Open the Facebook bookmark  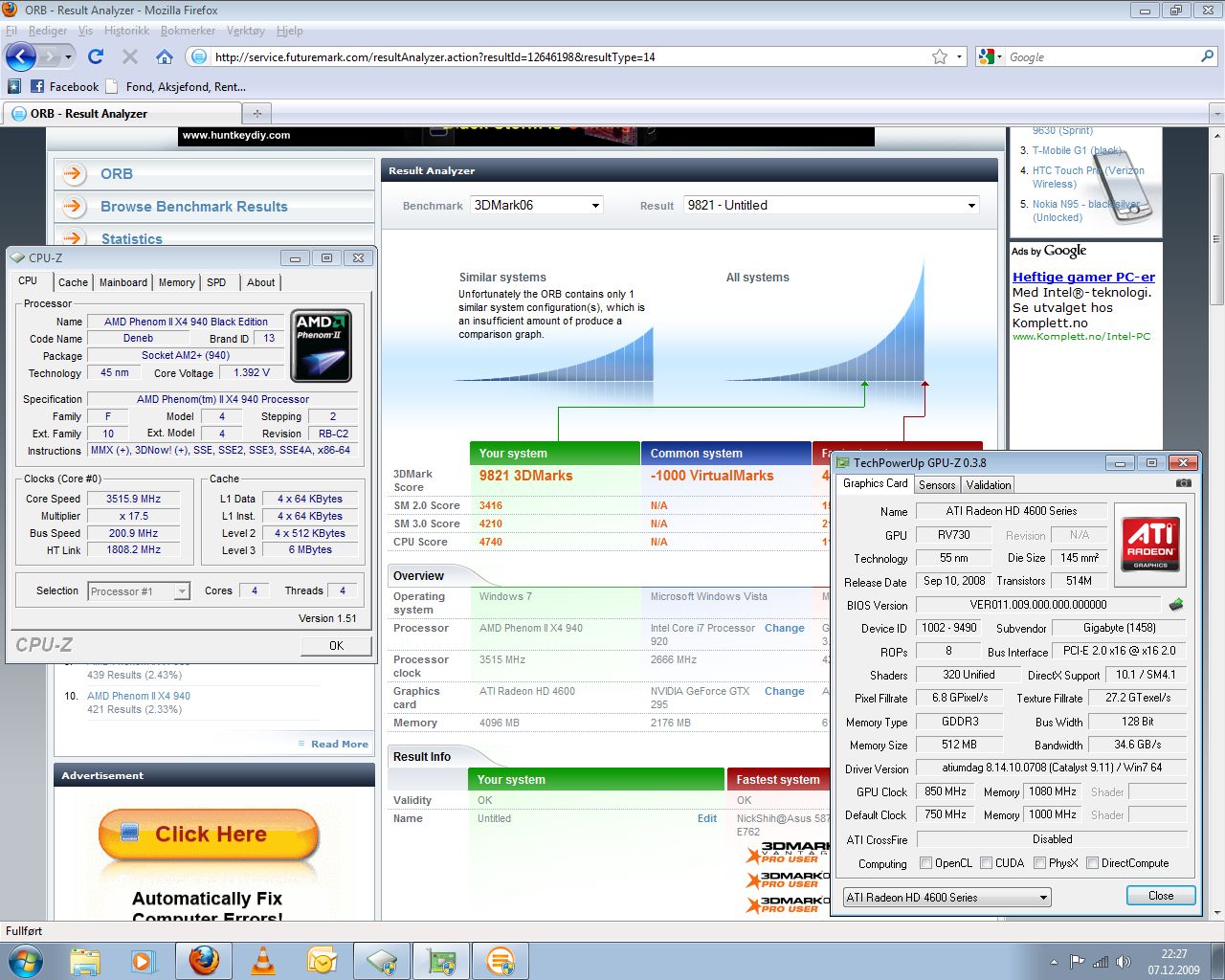tap(65, 86)
